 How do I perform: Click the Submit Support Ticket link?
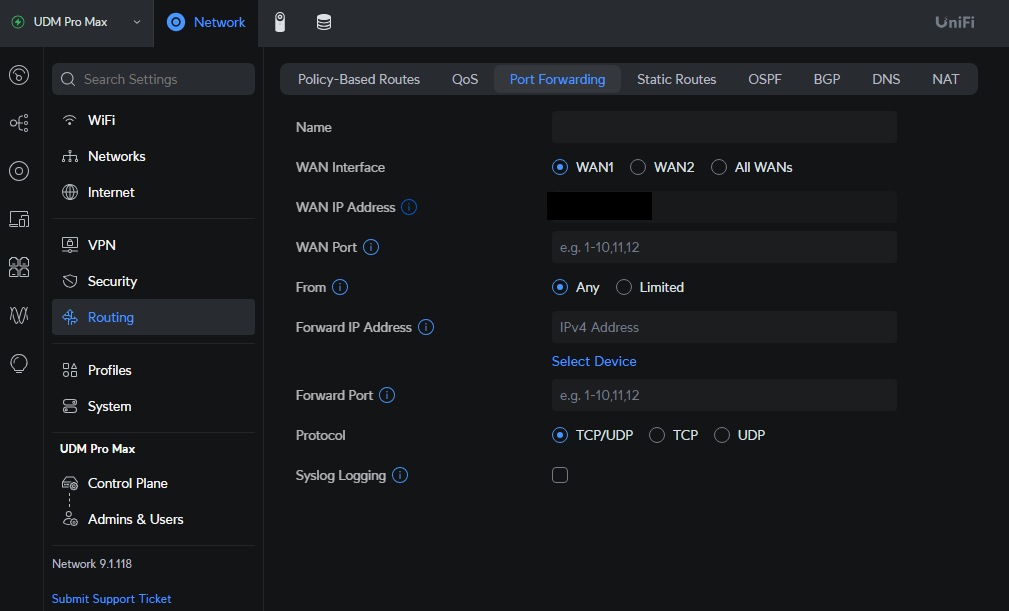[x=111, y=599]
